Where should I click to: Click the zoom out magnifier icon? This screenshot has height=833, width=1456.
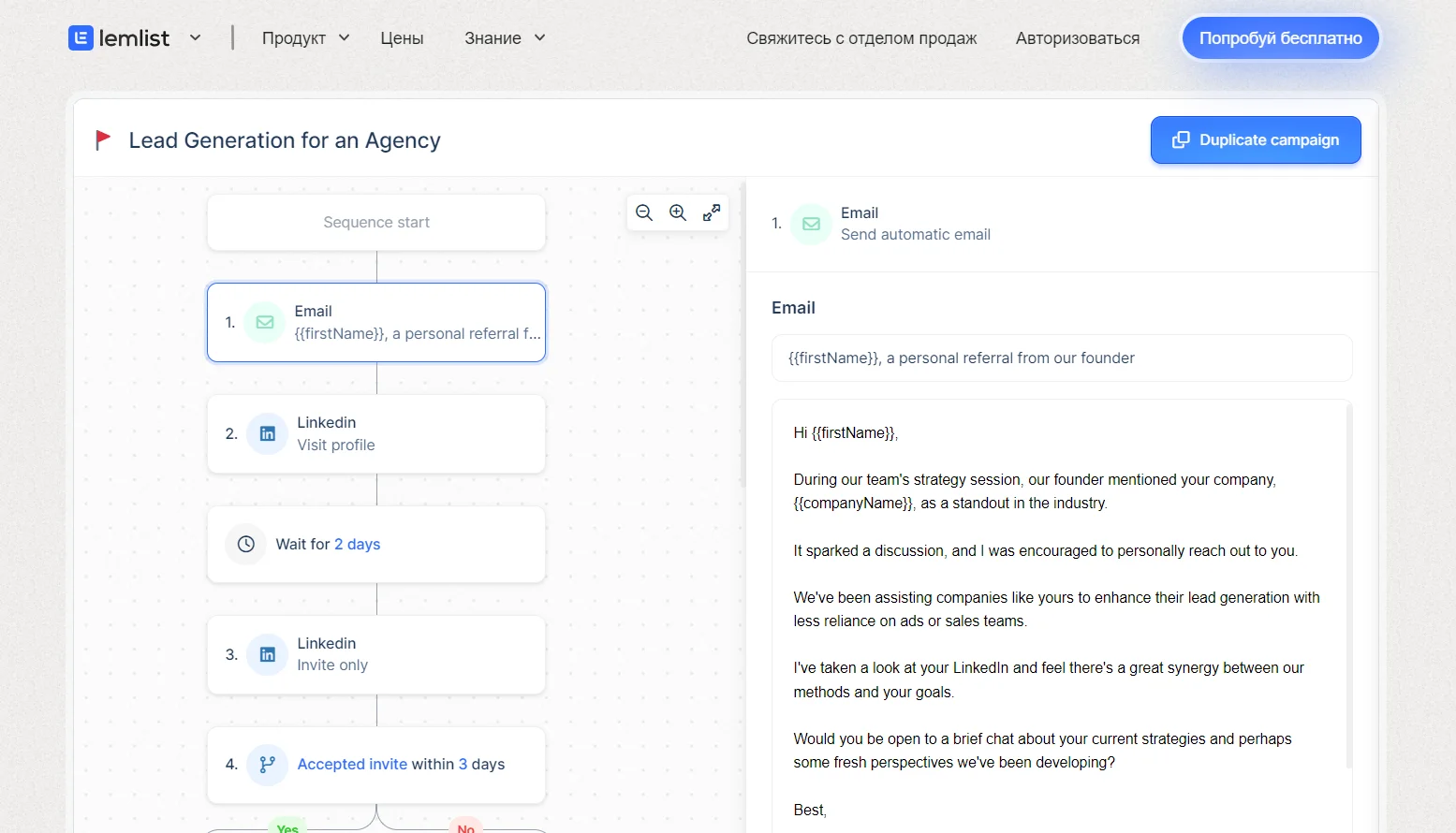pos(644,212)
